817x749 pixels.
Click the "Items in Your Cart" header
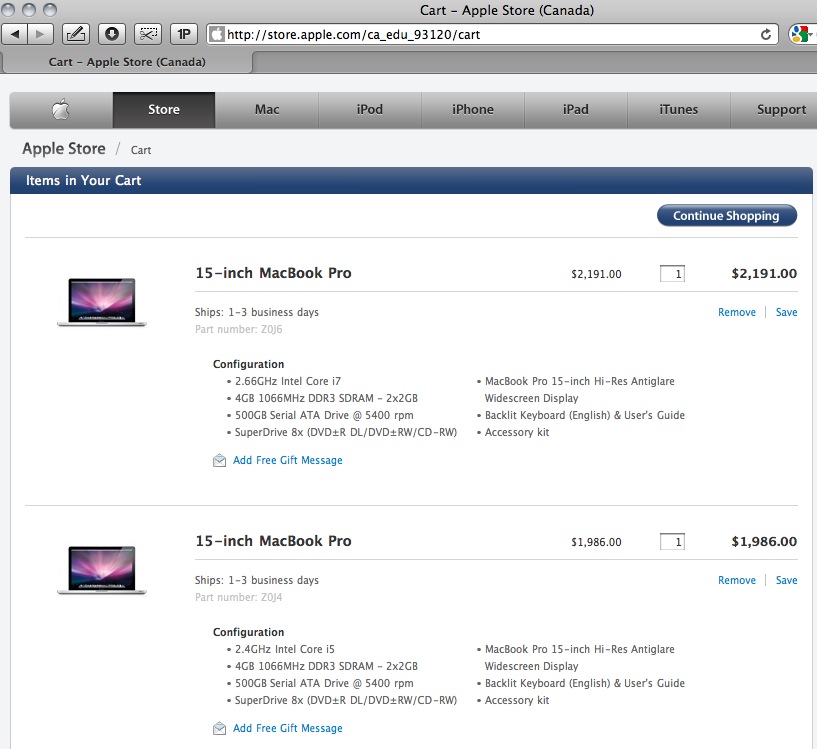(x=83, y=180)
